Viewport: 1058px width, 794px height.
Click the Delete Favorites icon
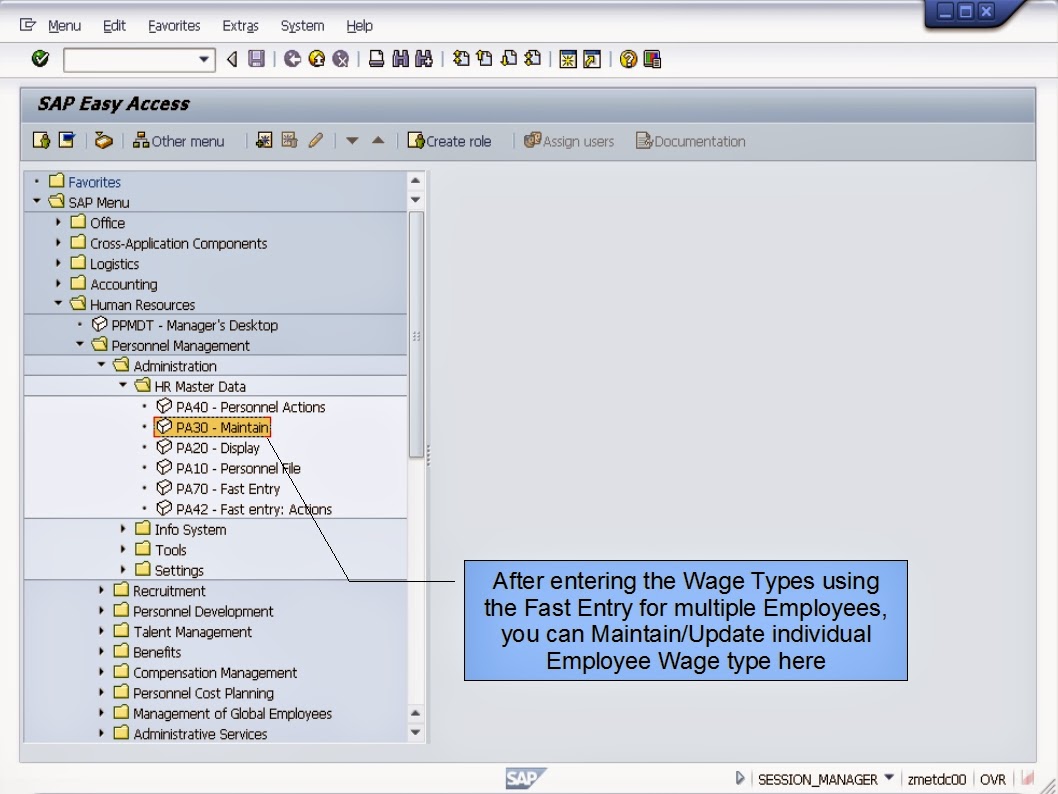[289, 140]
